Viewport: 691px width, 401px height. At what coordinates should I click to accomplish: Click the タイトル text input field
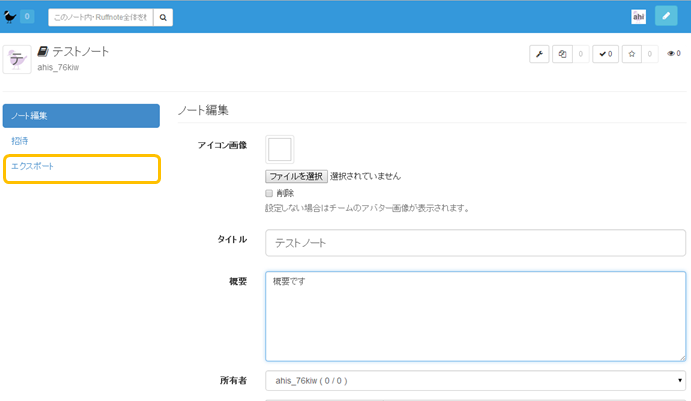475,243
